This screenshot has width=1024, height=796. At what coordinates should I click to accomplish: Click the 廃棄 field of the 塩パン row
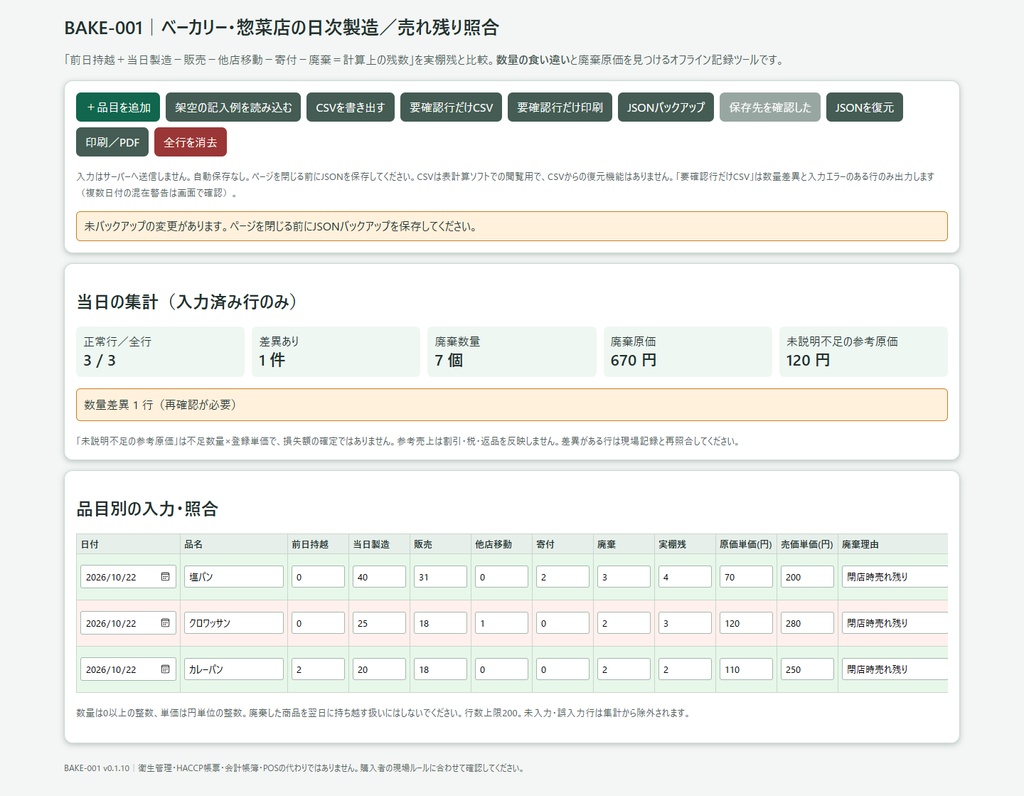(x=624, y=577)
